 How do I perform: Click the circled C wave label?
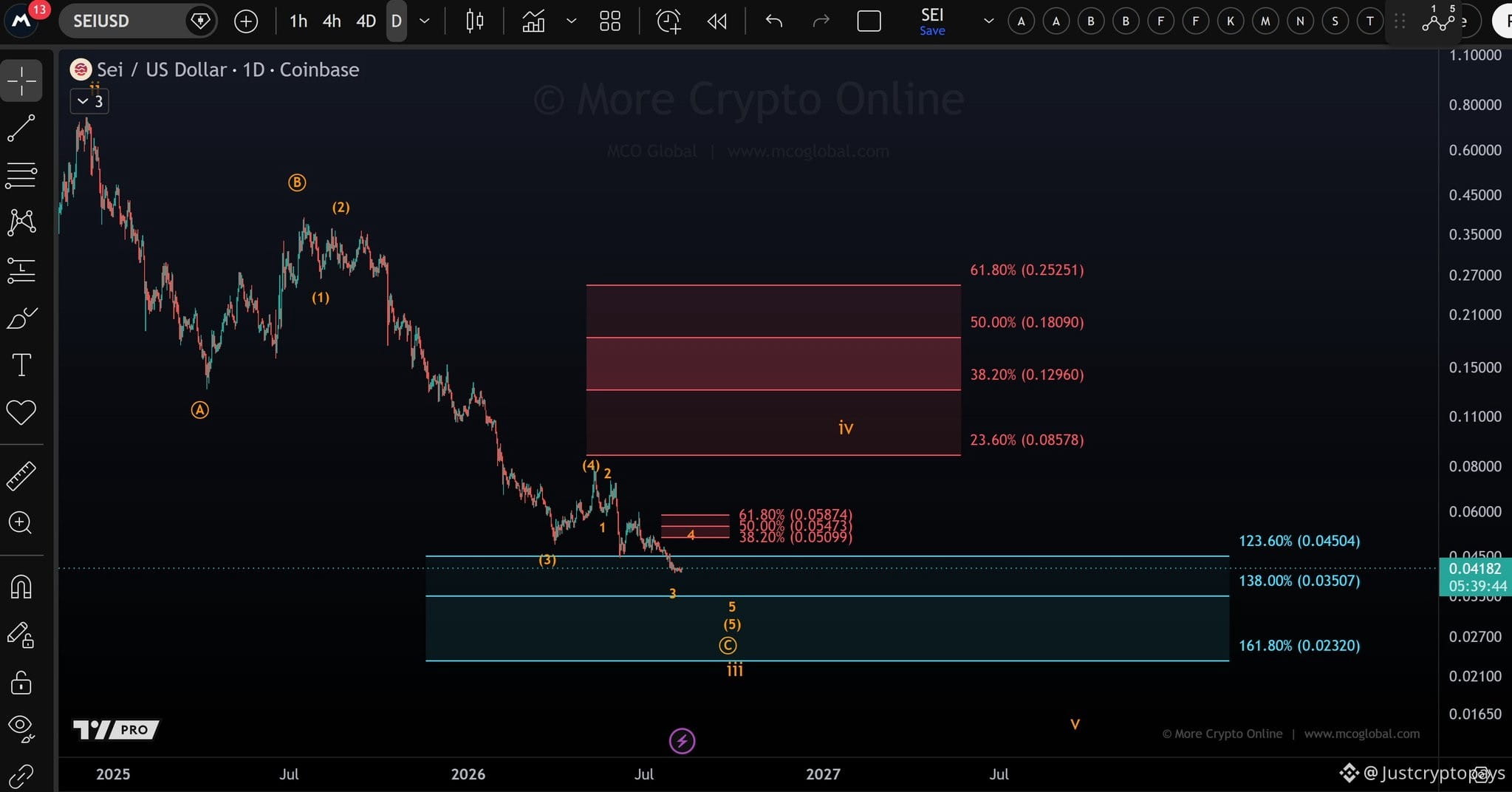coord(728,646)
